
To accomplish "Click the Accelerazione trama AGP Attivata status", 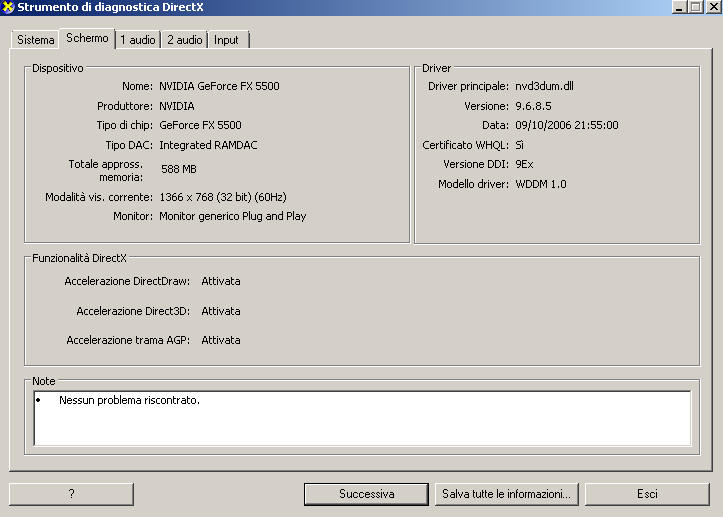I will coord(221,340).
